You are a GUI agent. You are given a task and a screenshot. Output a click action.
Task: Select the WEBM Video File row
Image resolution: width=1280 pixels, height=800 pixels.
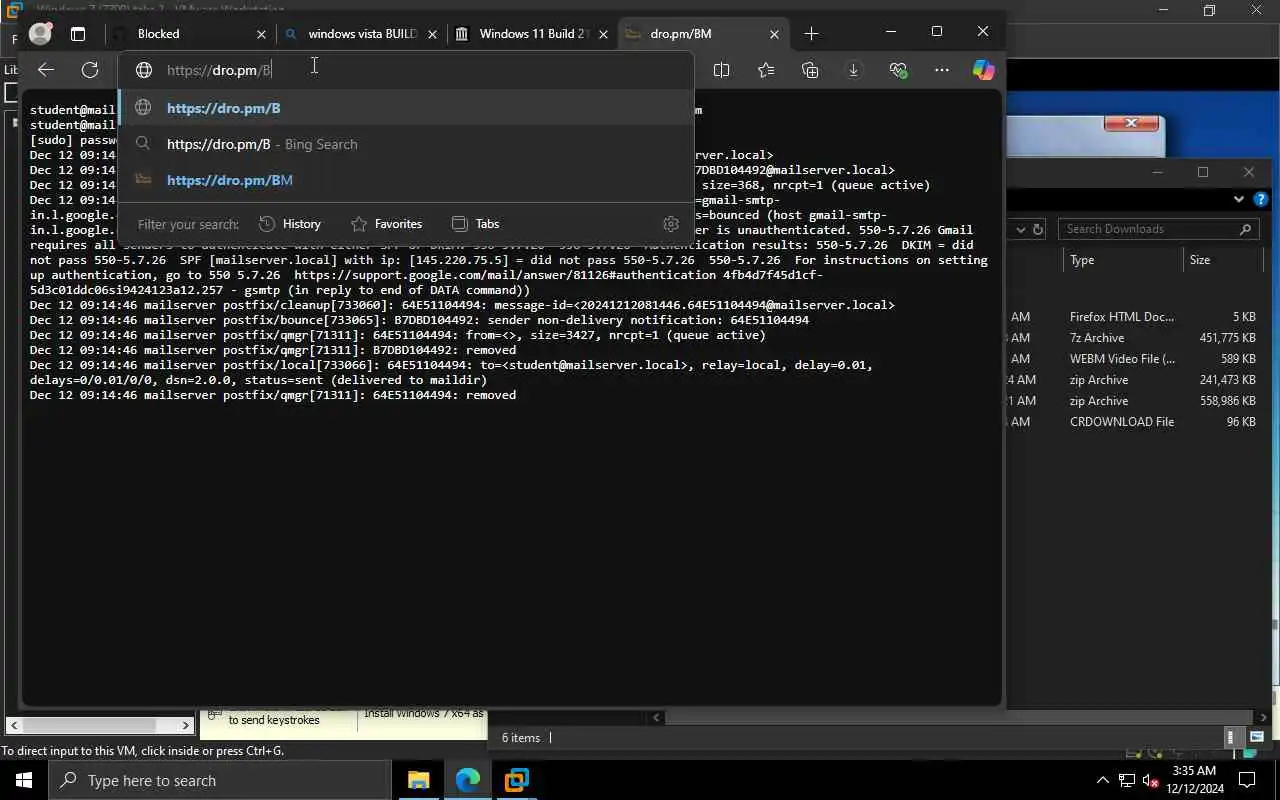click(1134, 359)
